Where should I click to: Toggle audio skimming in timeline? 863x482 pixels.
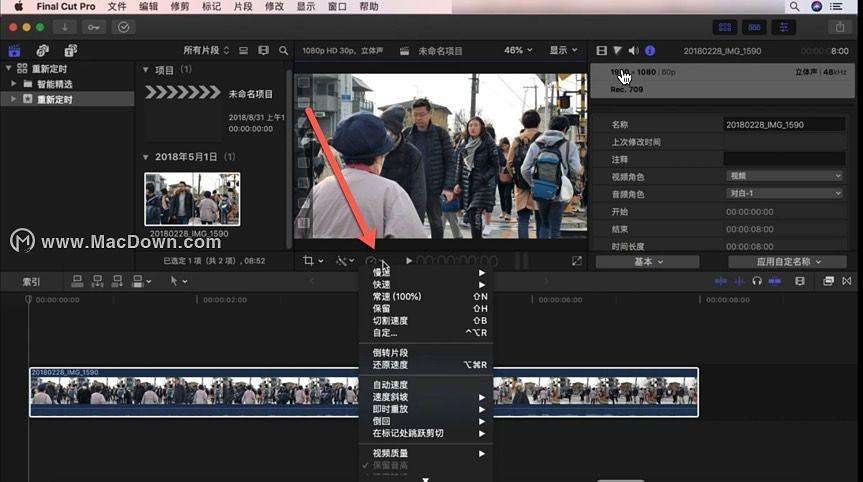pyautogui.click(x=739, y=281)
